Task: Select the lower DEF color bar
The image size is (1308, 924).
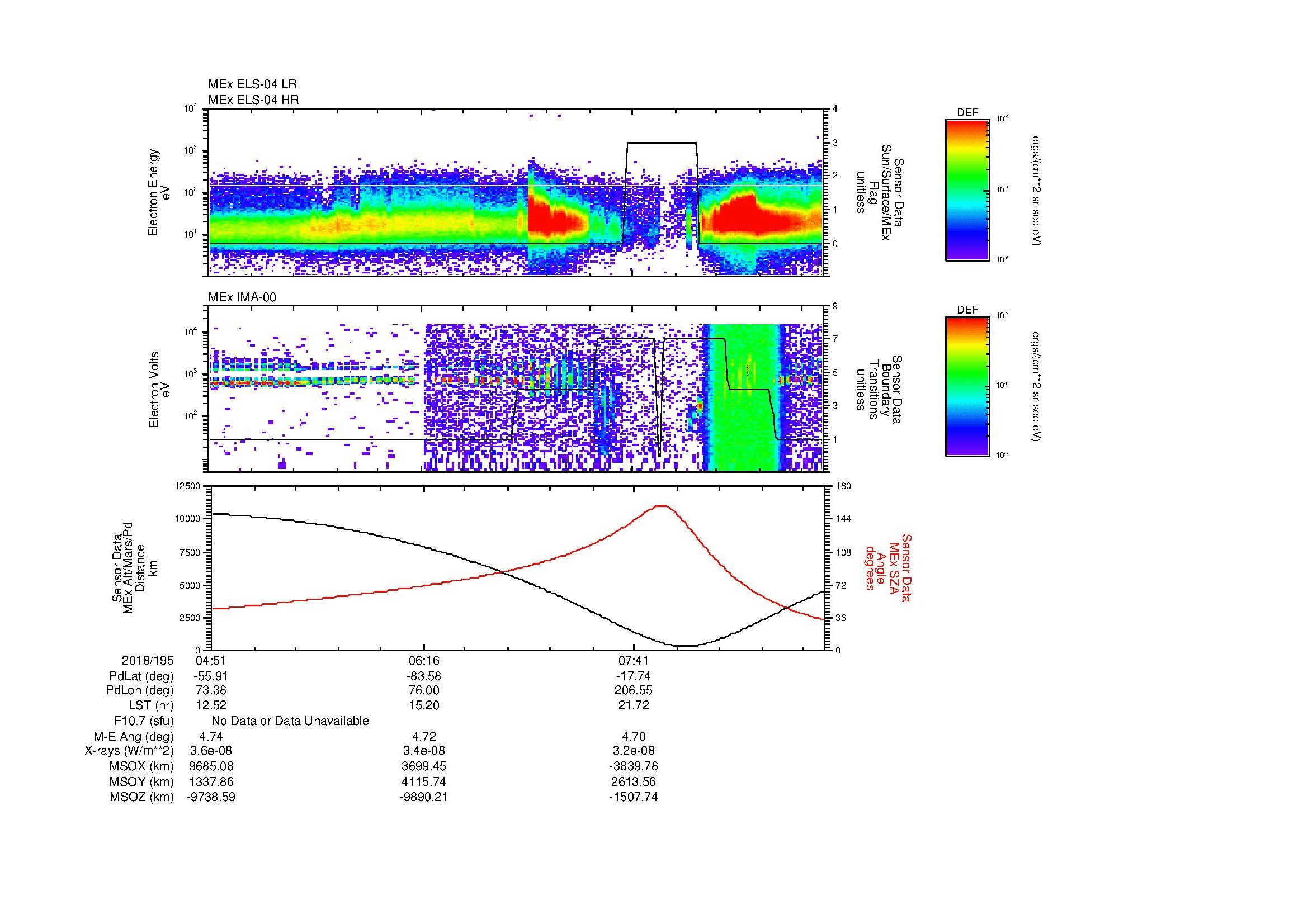Action: point(967,387)
